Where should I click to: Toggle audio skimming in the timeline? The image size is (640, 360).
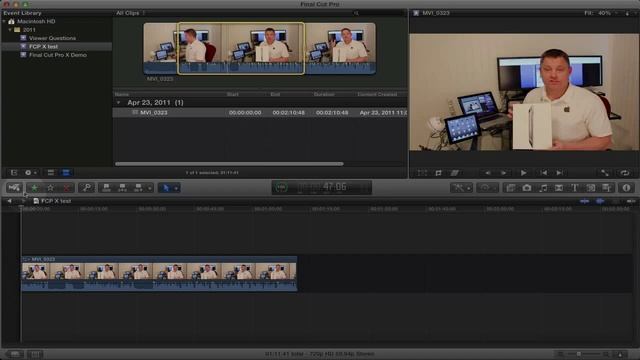pyautogui.click(x=600, y=201)
